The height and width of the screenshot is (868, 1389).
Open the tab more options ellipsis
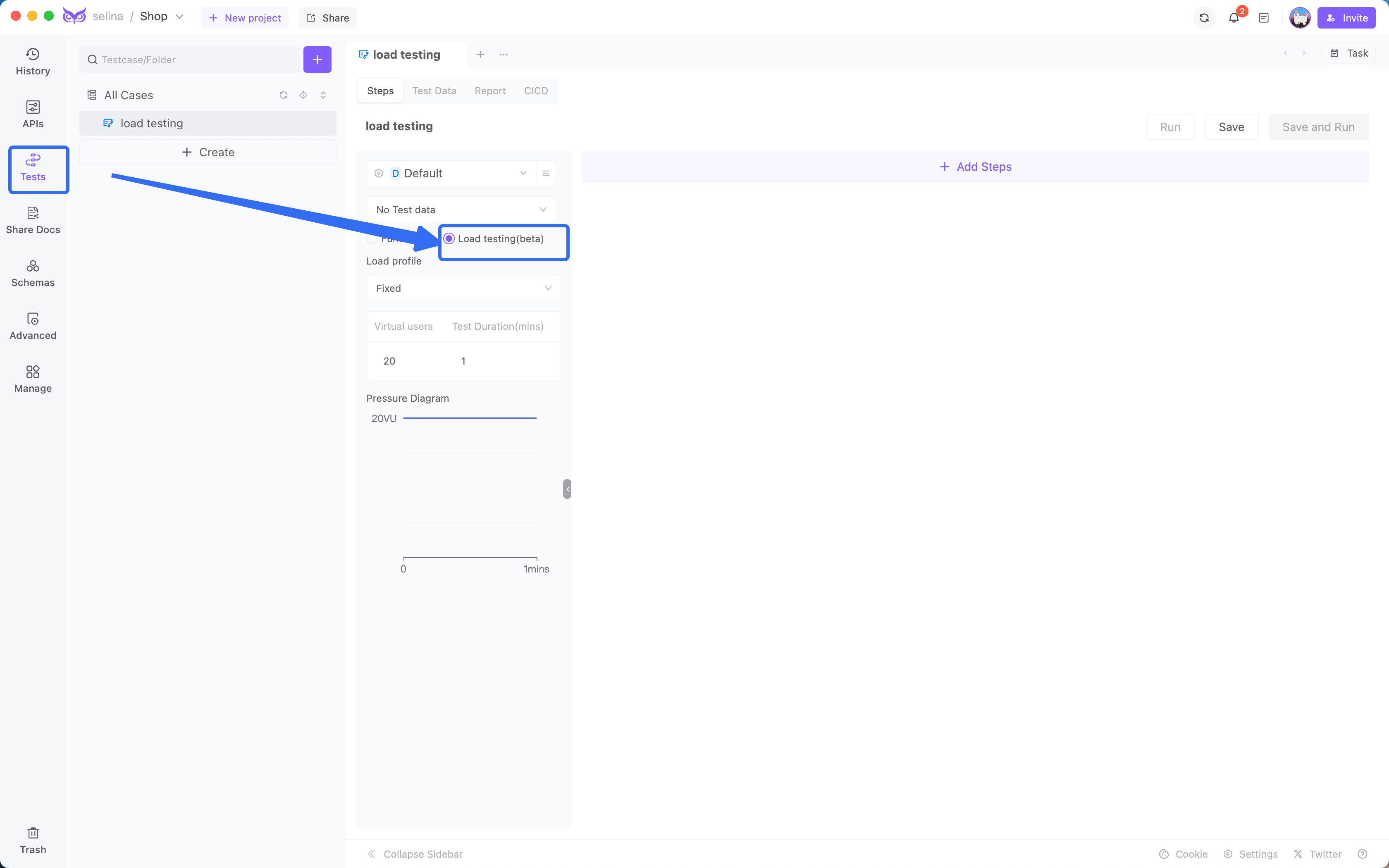coord(504,55)
